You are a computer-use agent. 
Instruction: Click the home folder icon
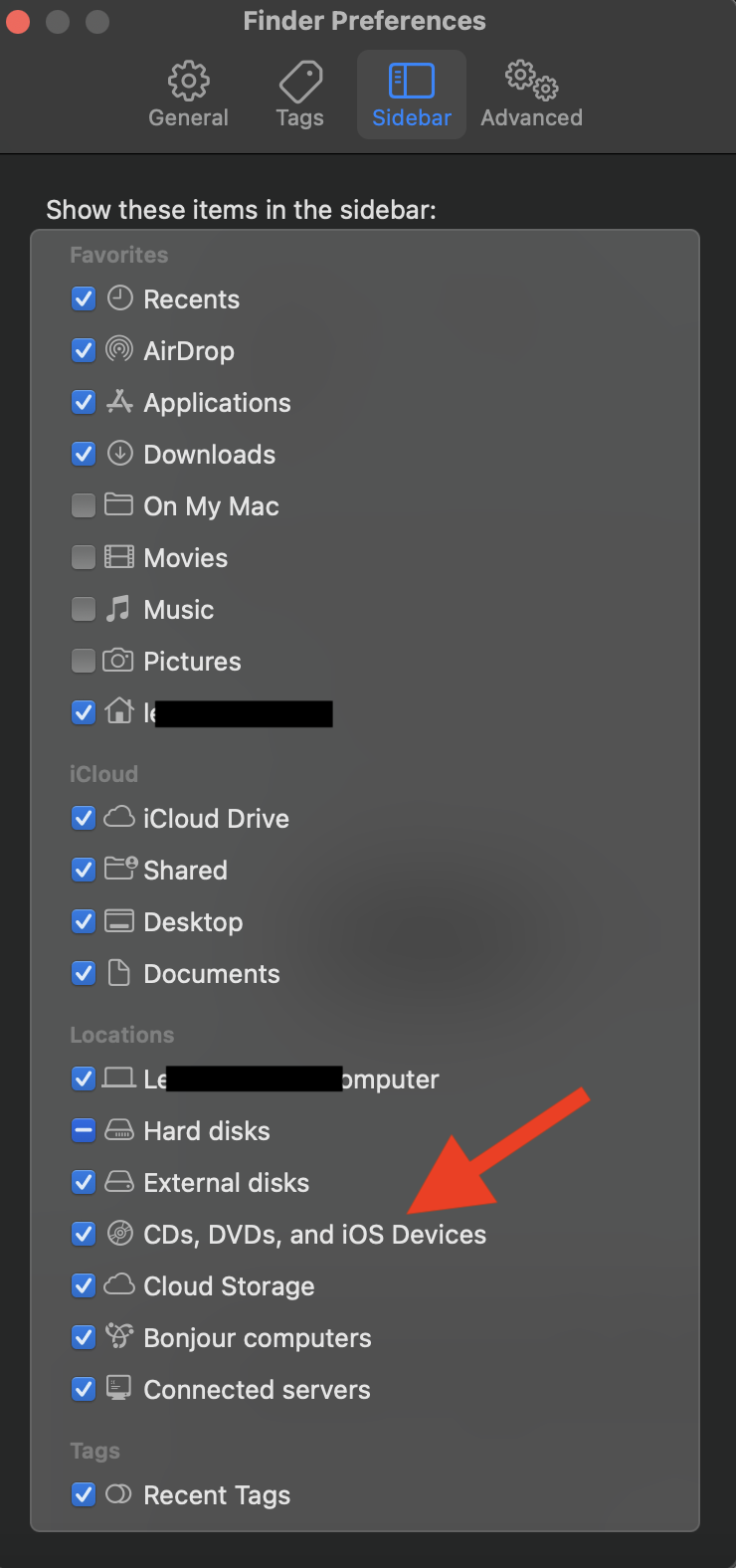click(119, 712)
